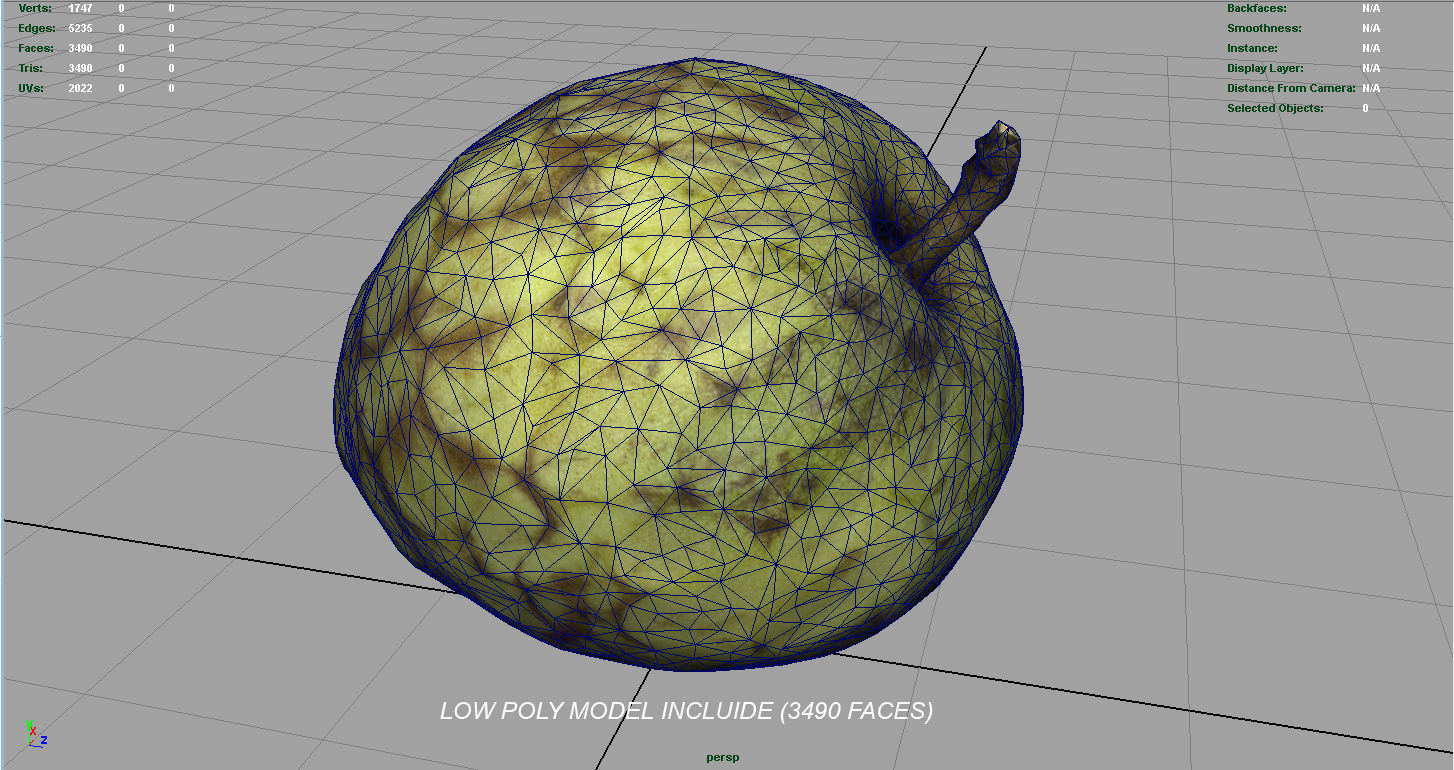Screen dimensions: 1454x770
Task: Click the 'Distance From Camera:' label
Action: pos(1291,88)
